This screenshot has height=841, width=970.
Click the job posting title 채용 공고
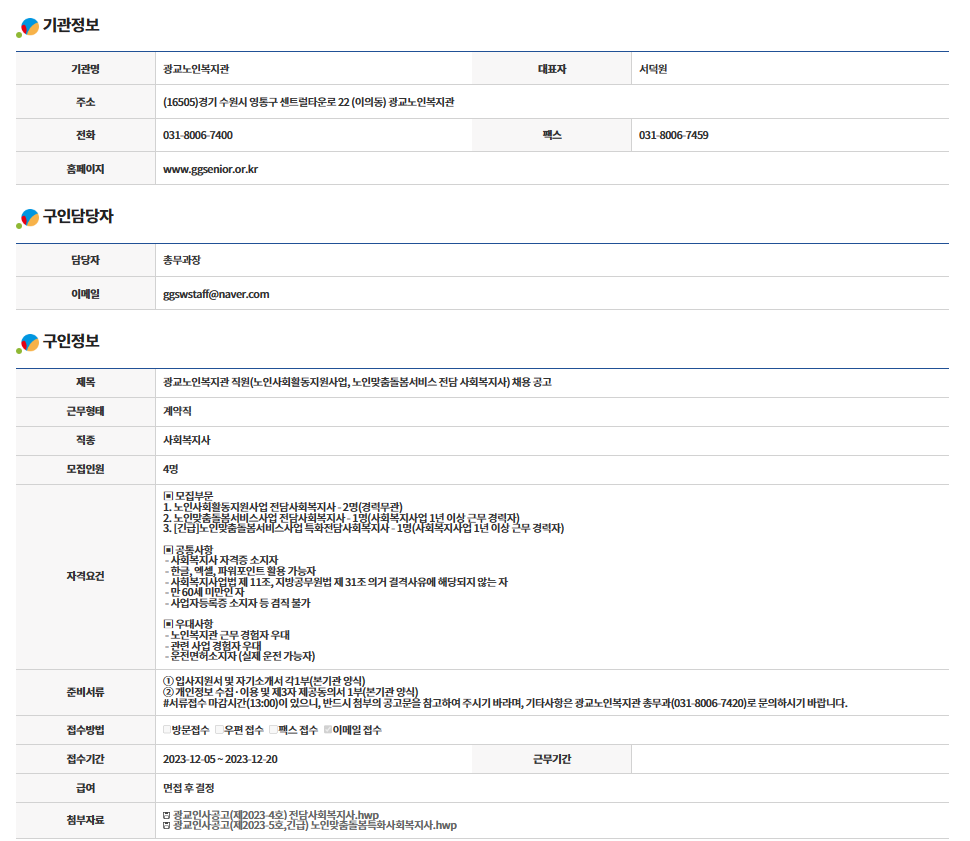(357, 382)
